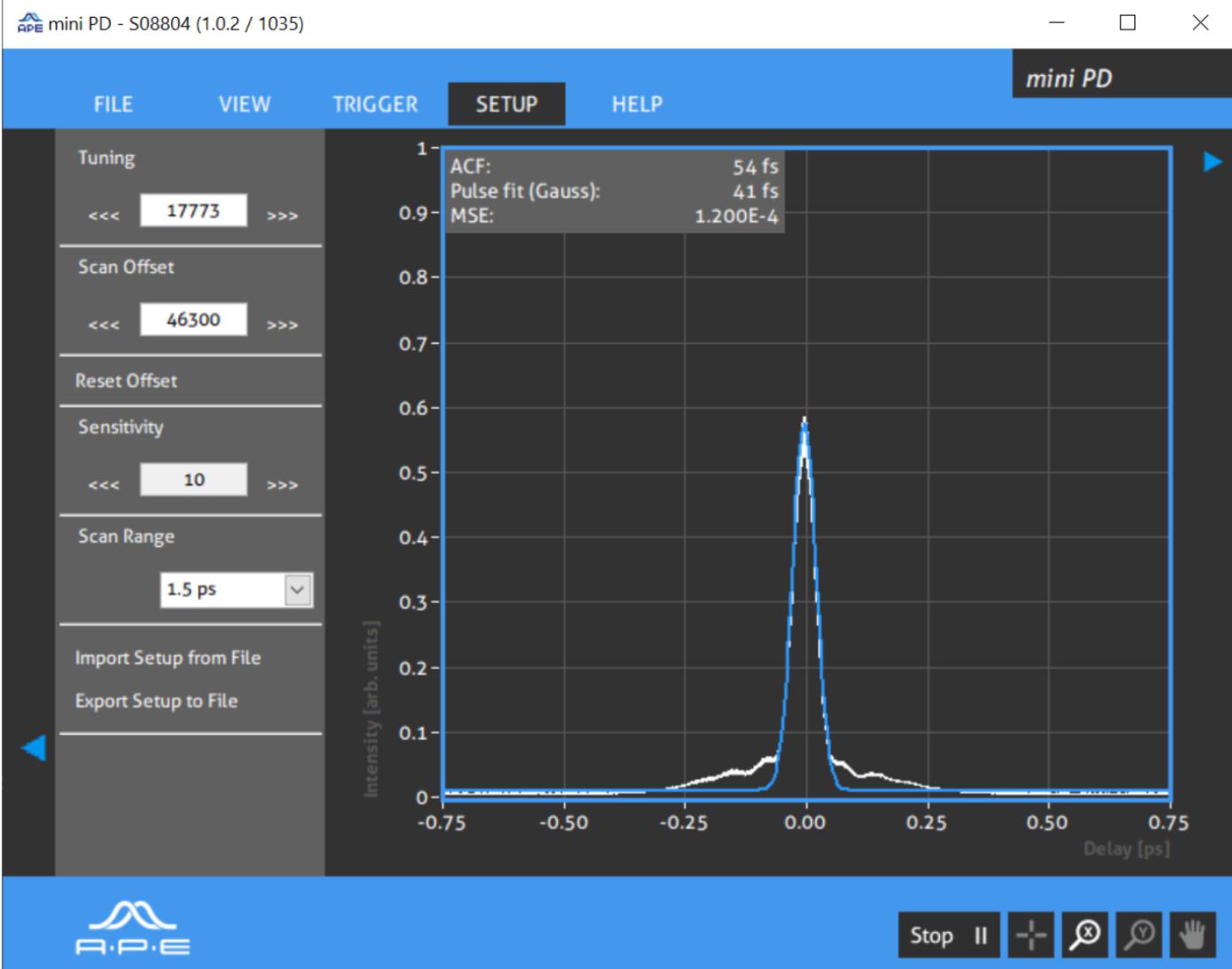Click Reset Offset
This screenshot has width=1232, height=969.
[x=126, y=380]
